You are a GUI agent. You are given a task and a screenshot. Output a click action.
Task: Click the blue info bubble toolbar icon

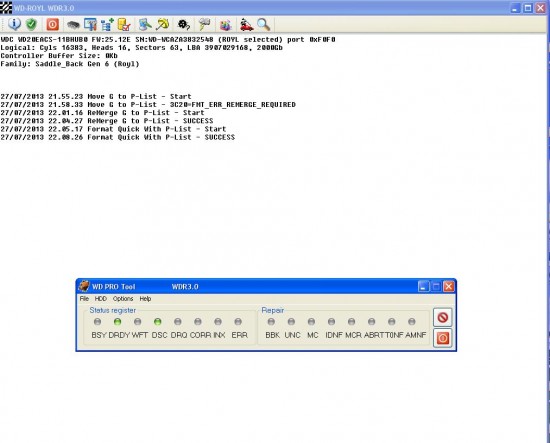coord(14,24)
